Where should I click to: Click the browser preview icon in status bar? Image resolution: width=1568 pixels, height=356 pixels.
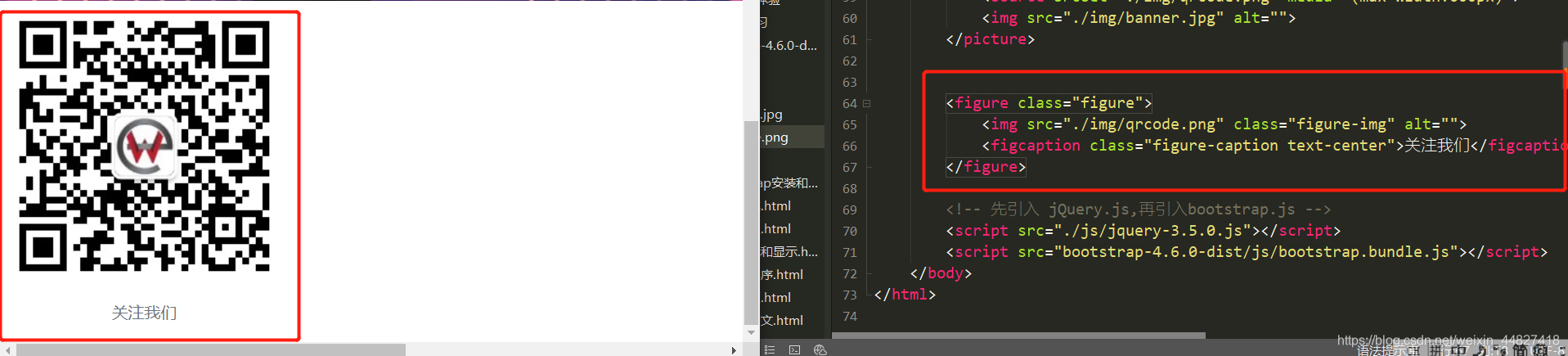(x=820, y=350)
